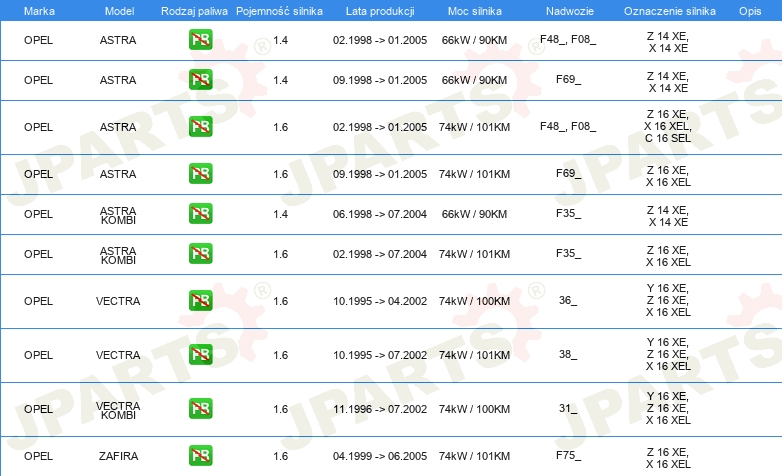Click the date range 11.1996 -> 07.2002
The height and width of the screenshot is (476, 782).
click(380, 409)
